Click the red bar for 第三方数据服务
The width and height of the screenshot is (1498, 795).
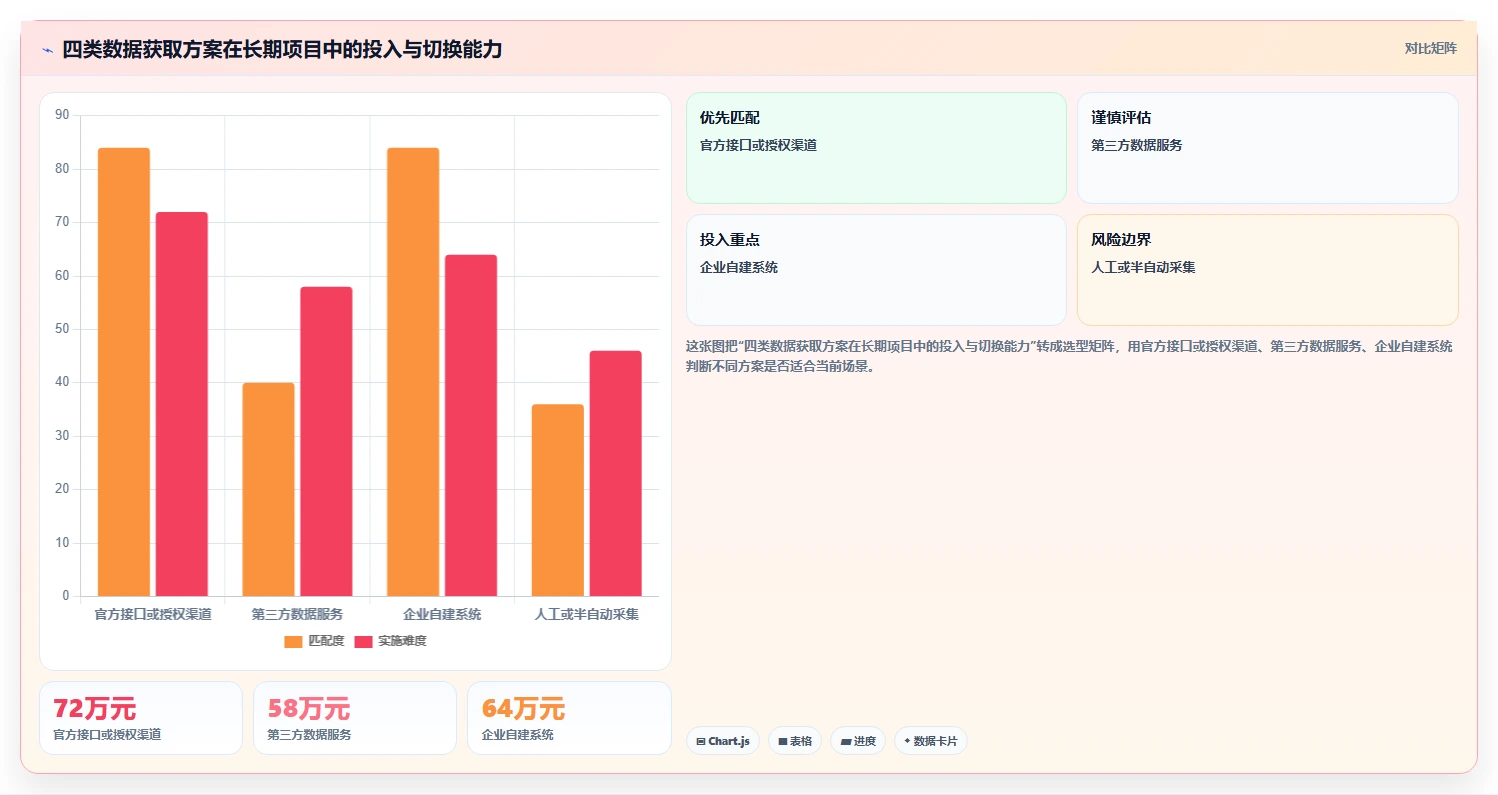point(326,441)
